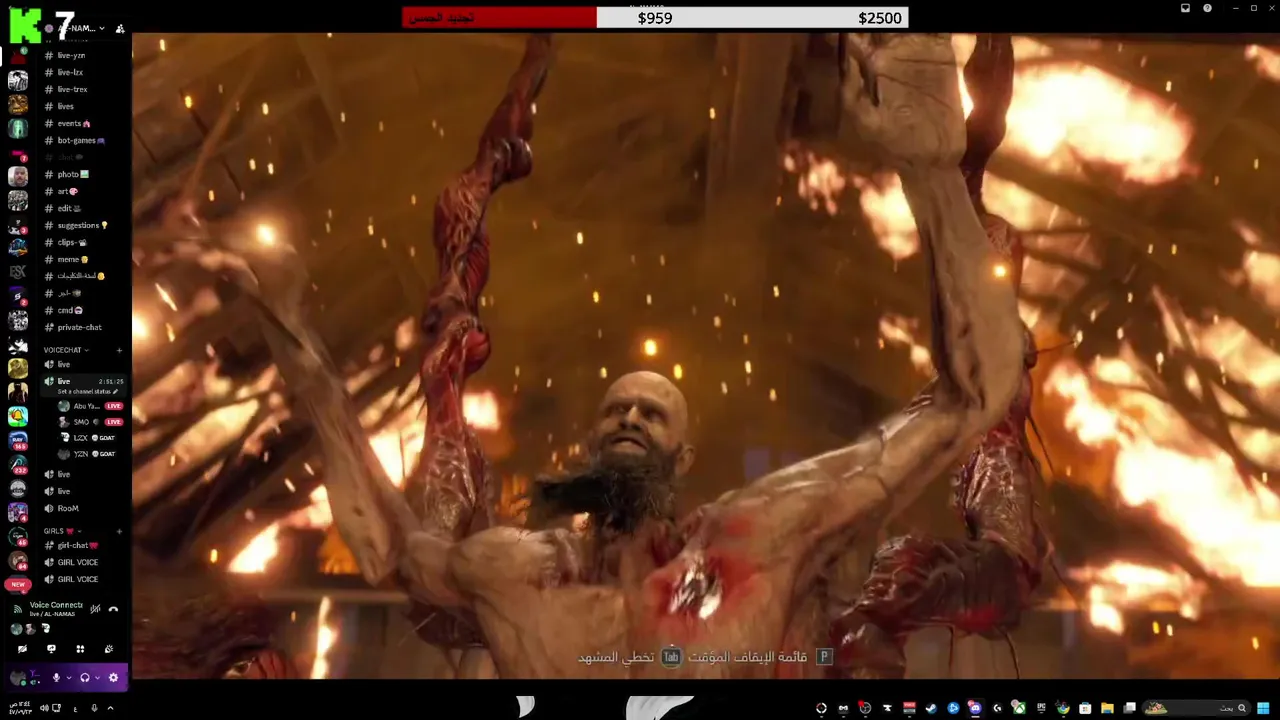Open Task View from taskbar
The image size is (1280, 720).
pyautogui.click(x=1129, y=708)
